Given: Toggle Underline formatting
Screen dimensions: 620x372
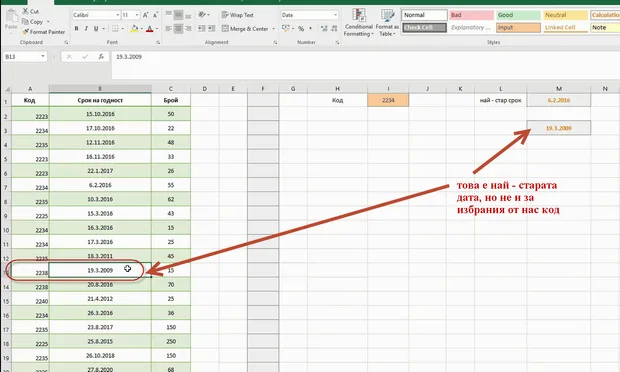Looking at the screenshot, I should coord(96,28).
